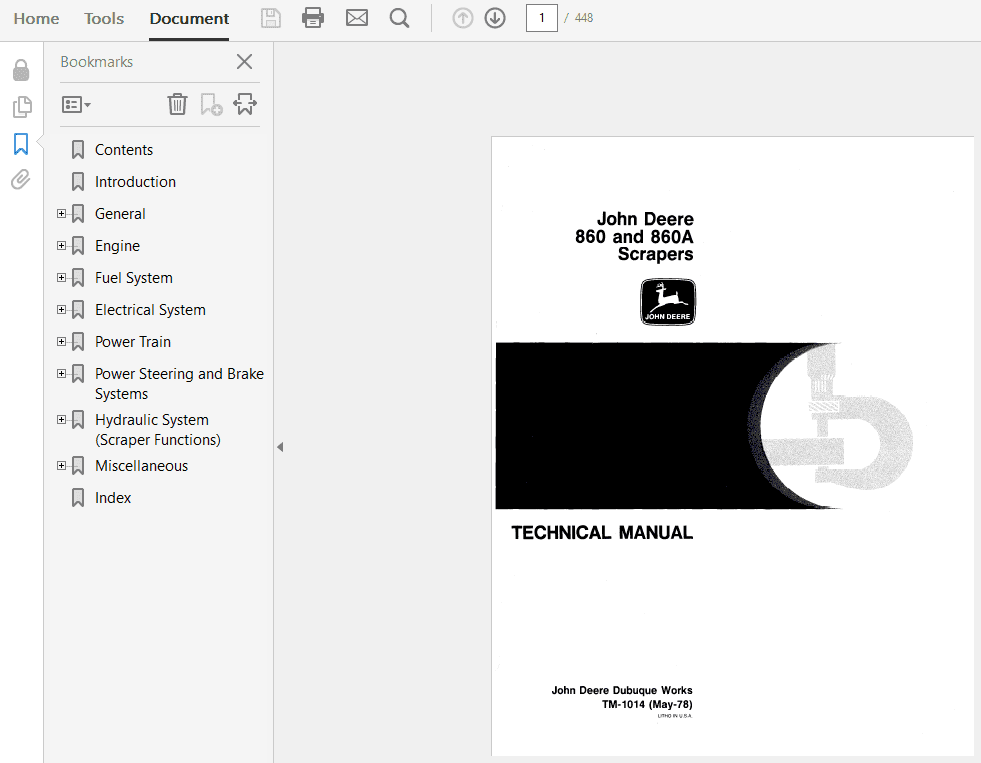The image size is (981, 763).
Task: Switch to the Tools tab
Action: click(104, 19)
